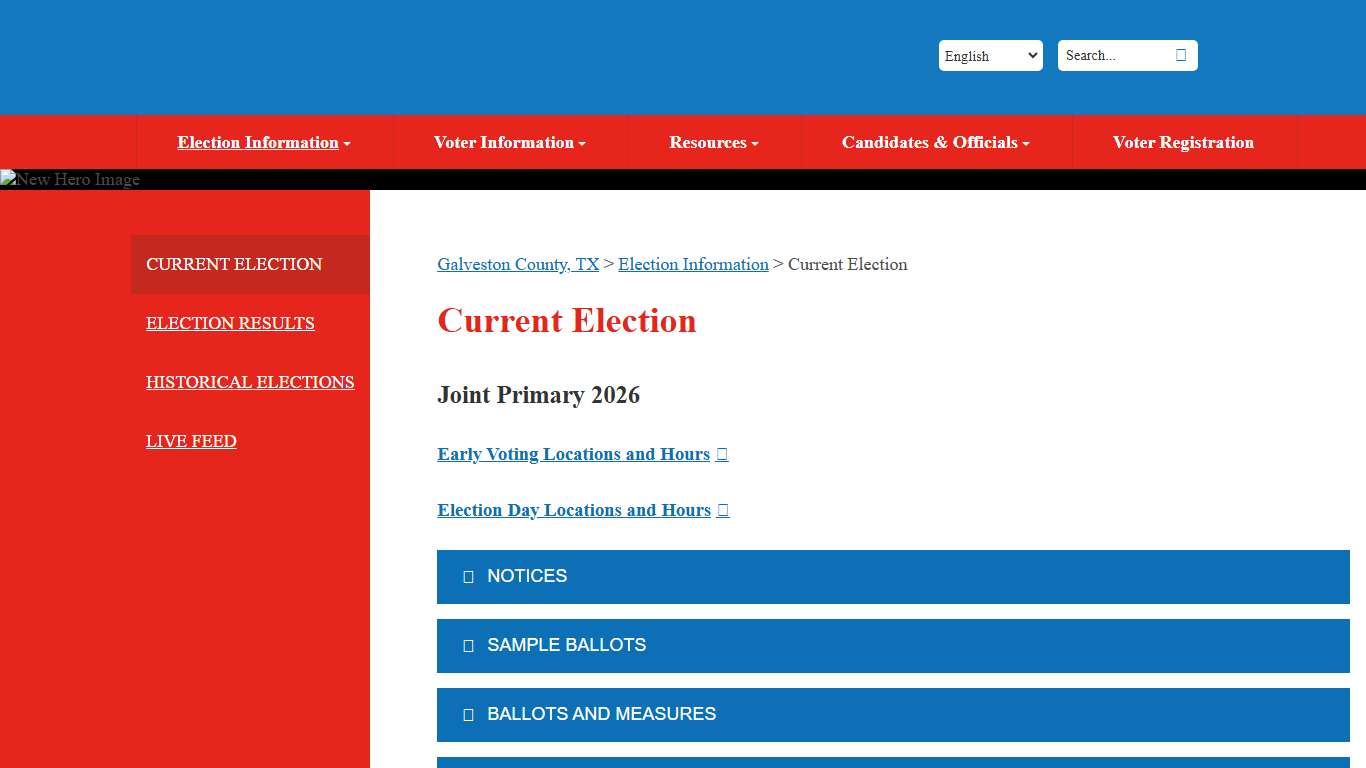Click the expand icon on NOTICES bar

[468, 576]
